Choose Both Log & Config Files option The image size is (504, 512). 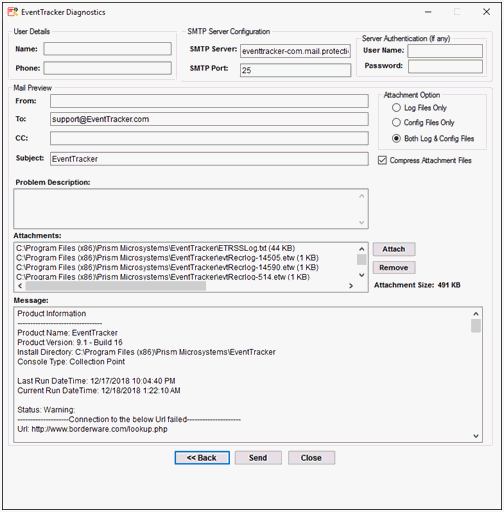click(396, 138)
